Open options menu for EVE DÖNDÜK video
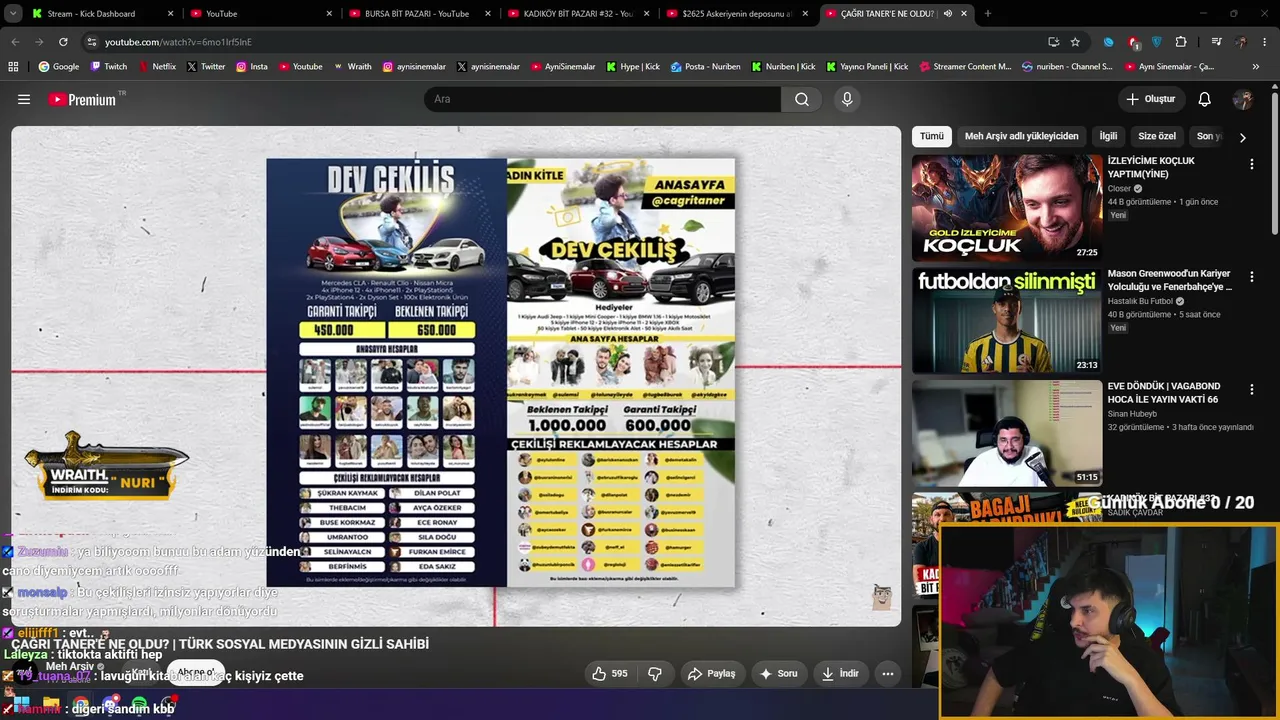 pos(1251,389)
